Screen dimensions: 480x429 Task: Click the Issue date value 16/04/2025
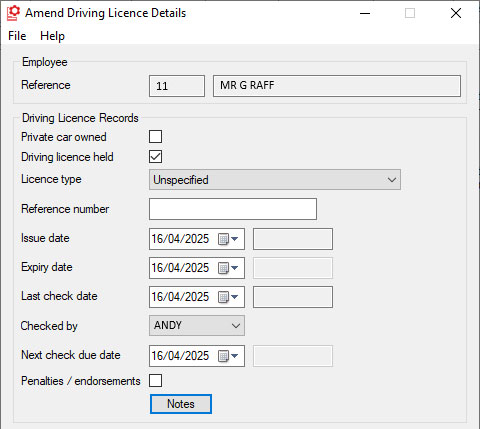[x=180, y=239]
